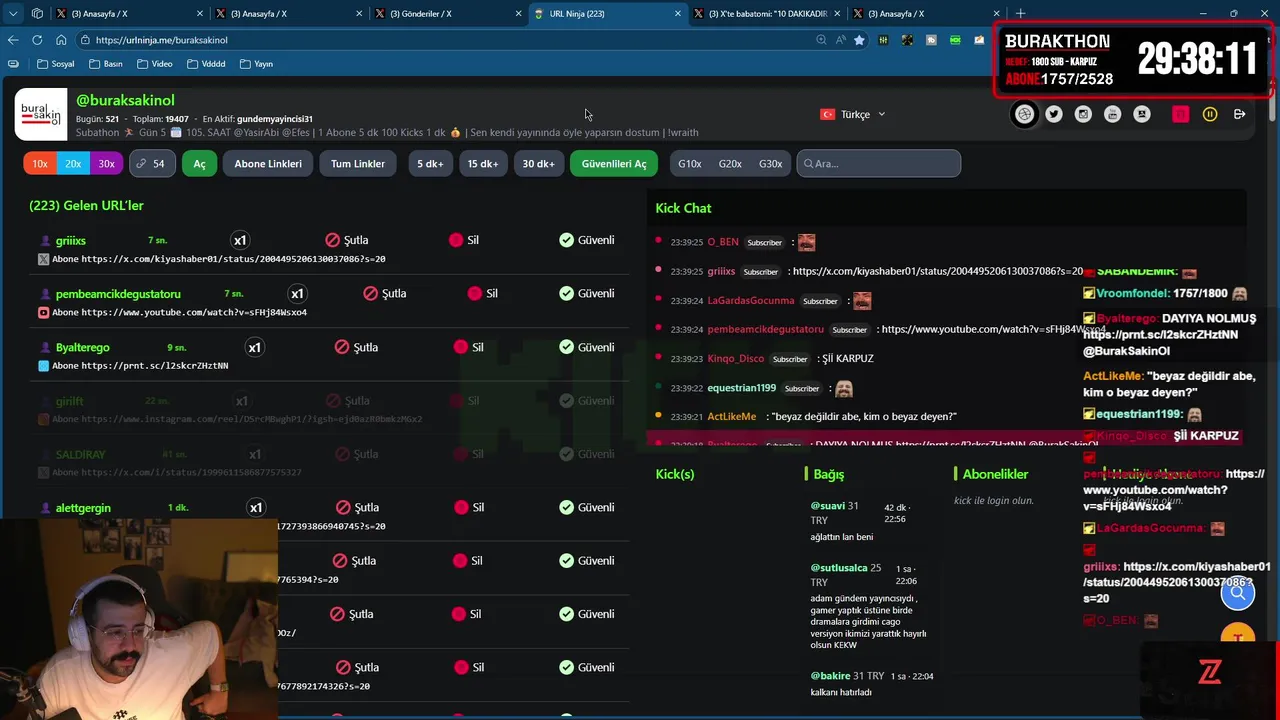Click the link count 54 chip
The width and height of the screenshot is (1280, 720).
[x=152, y=163]
